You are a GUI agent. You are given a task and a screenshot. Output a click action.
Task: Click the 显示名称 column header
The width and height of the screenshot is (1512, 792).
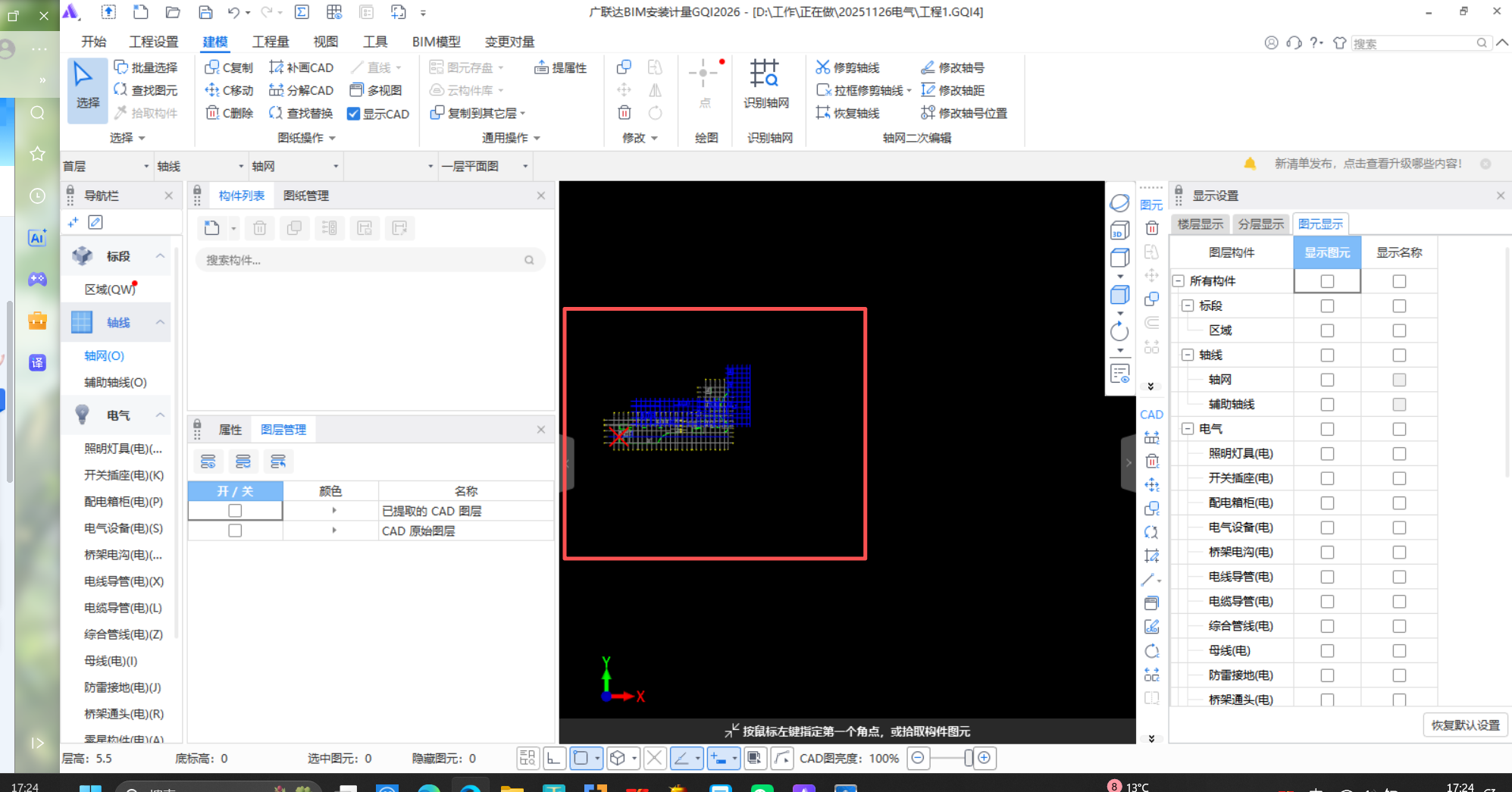(x=1399, y=252)
